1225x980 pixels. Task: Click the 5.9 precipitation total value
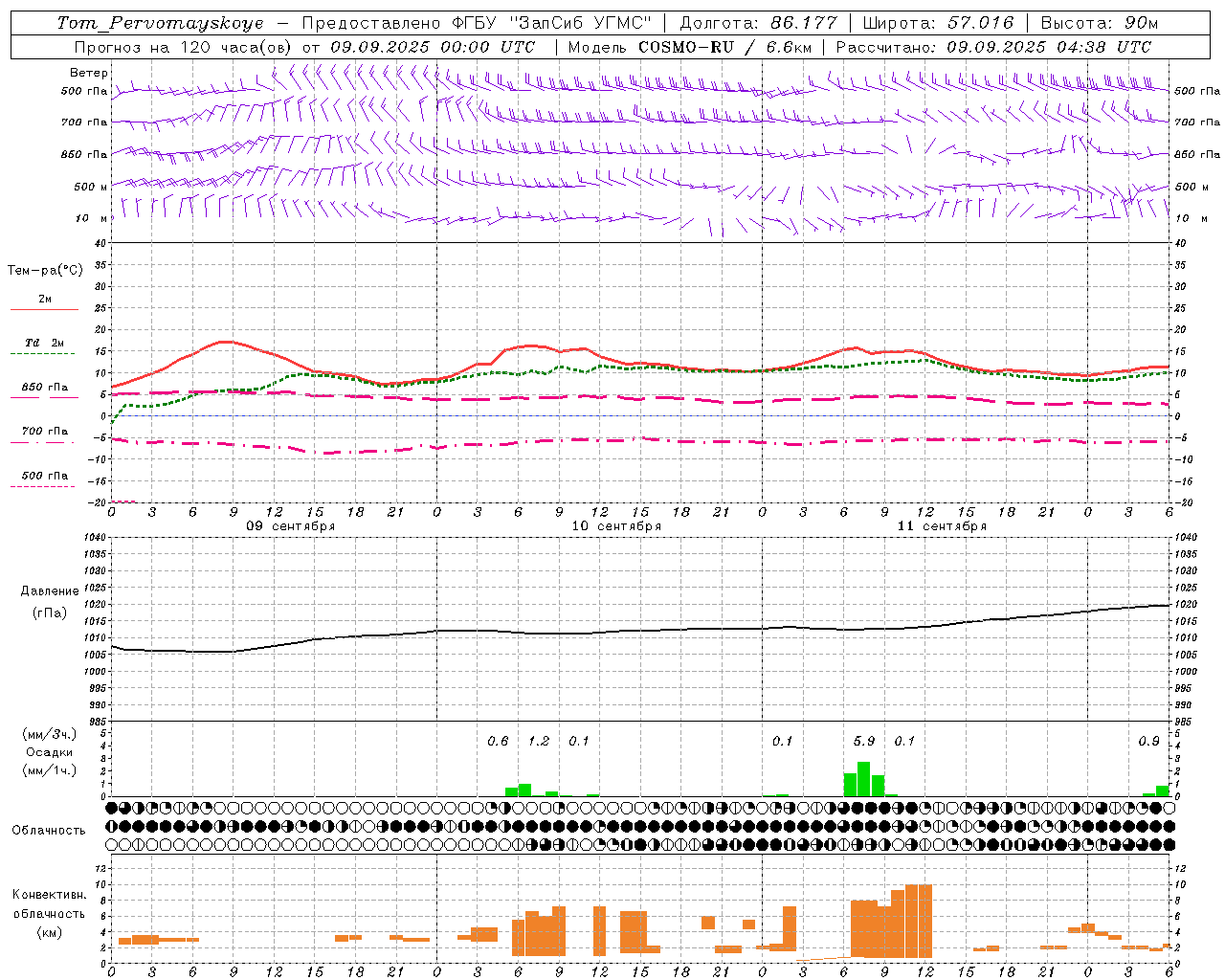coord(863,741)
